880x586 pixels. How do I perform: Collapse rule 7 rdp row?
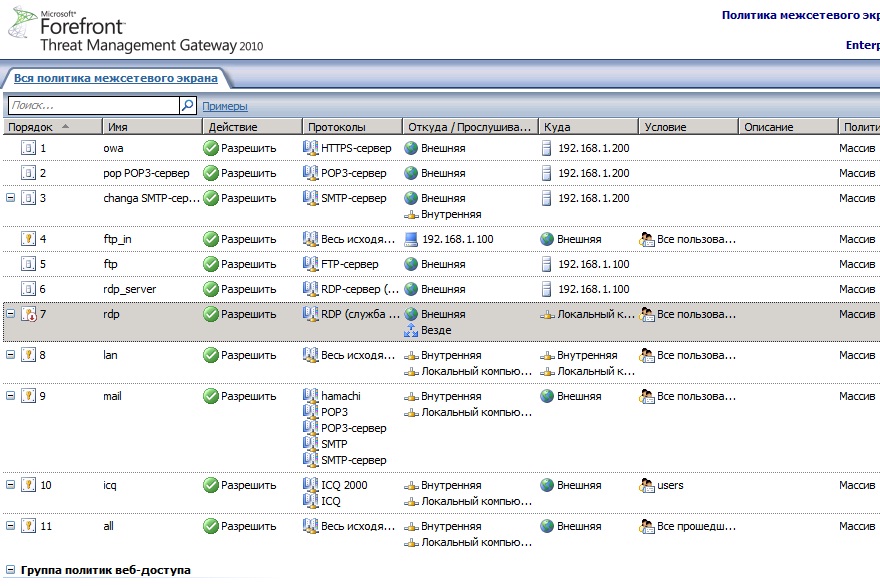pyautogui.click(x=10, y=314)
